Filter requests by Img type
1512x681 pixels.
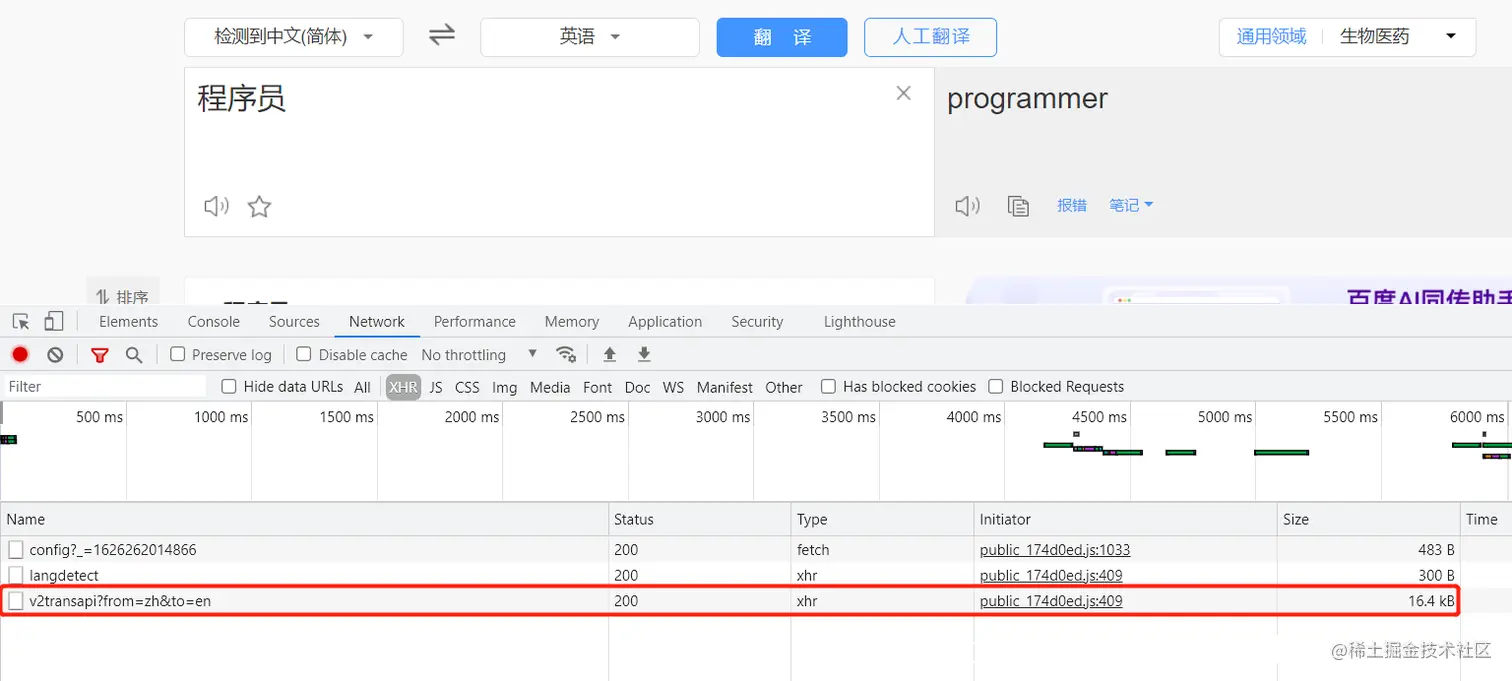coord(505,387)
